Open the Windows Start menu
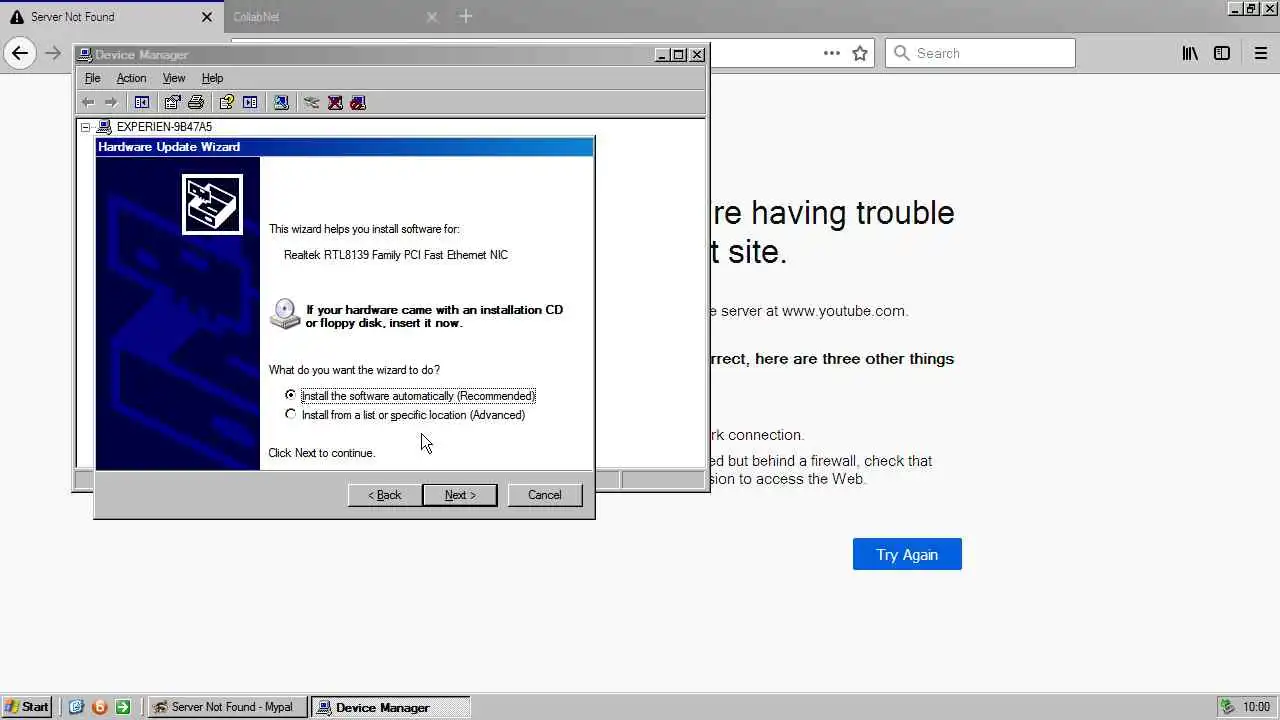 (27, 707)
